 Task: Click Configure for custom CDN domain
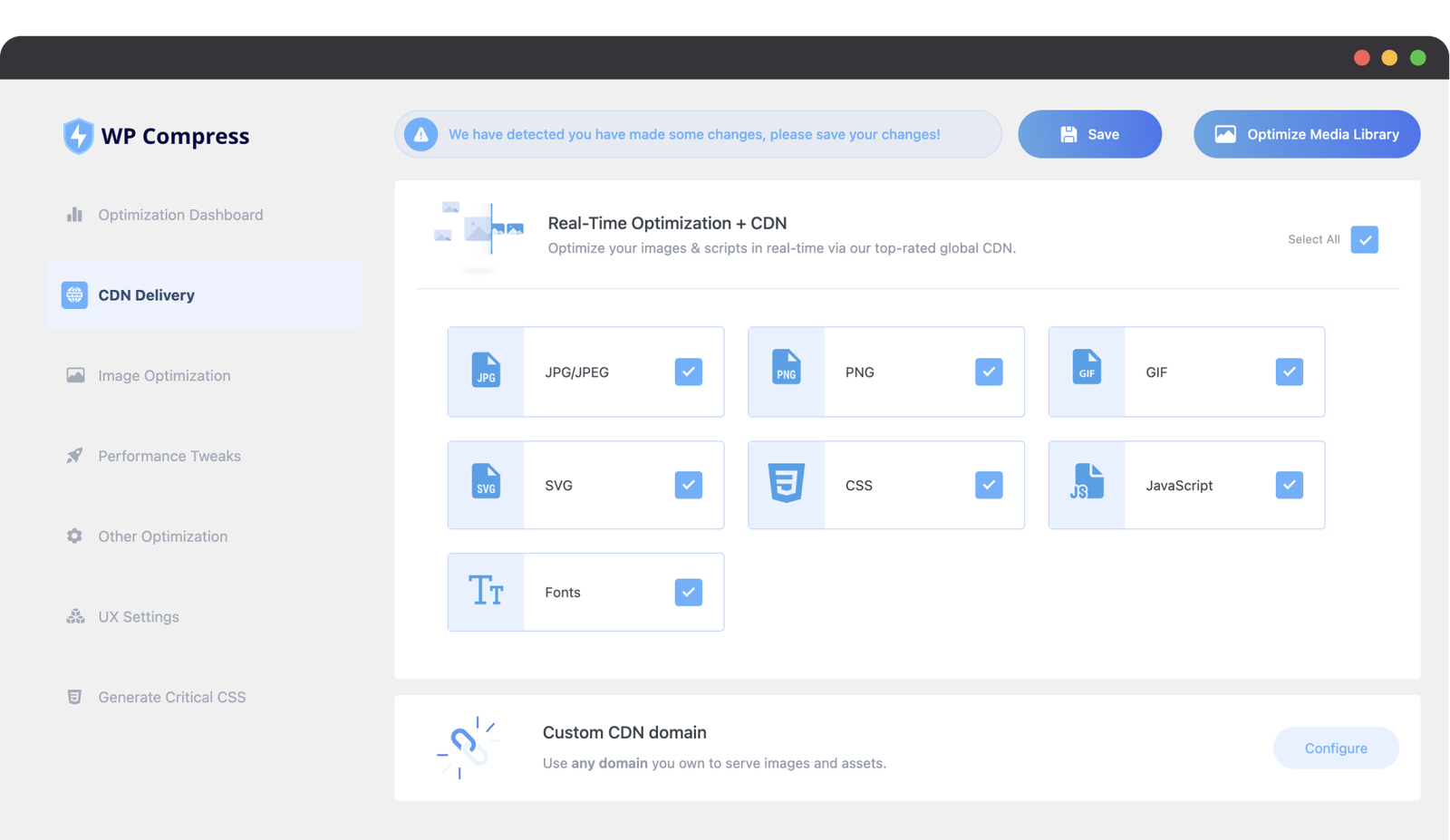(1336, 748)
